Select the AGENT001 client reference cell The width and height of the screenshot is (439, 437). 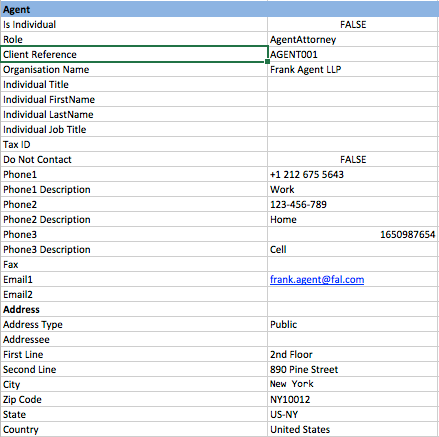pyautogui.click(x=353, y=54)
